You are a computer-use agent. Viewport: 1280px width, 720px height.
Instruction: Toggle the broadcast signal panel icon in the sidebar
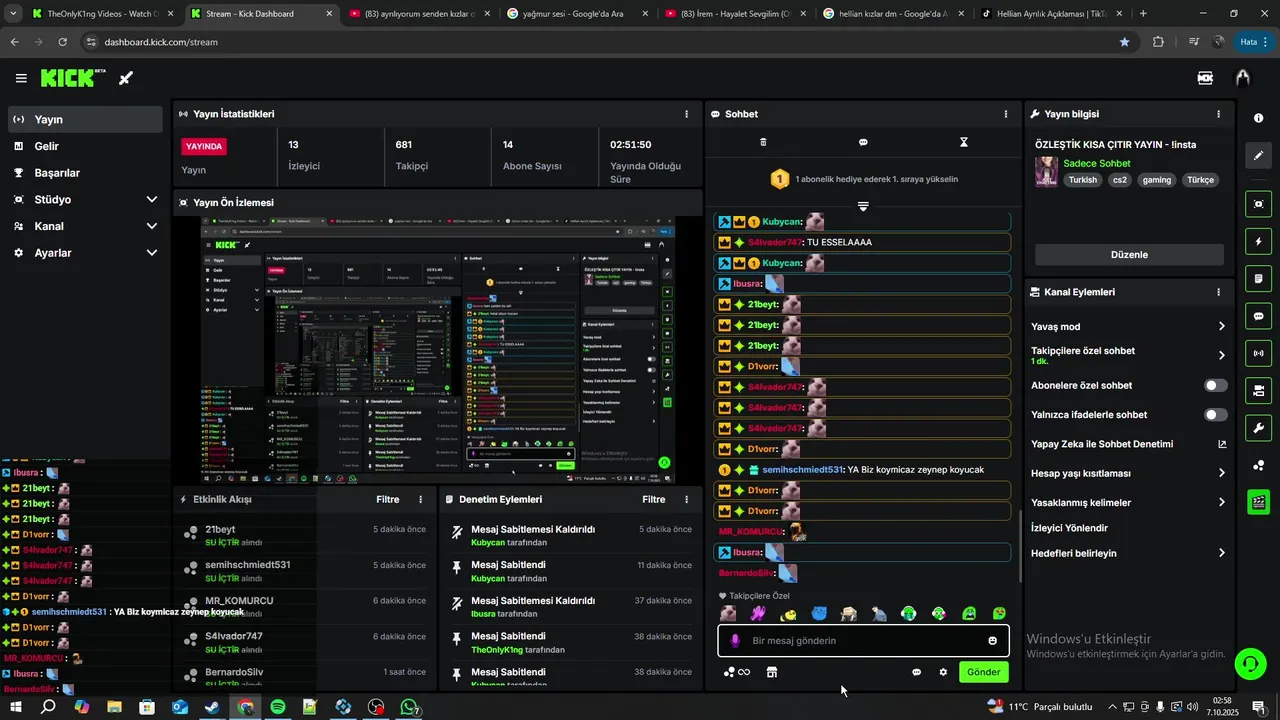click(x=1258, y=353)
